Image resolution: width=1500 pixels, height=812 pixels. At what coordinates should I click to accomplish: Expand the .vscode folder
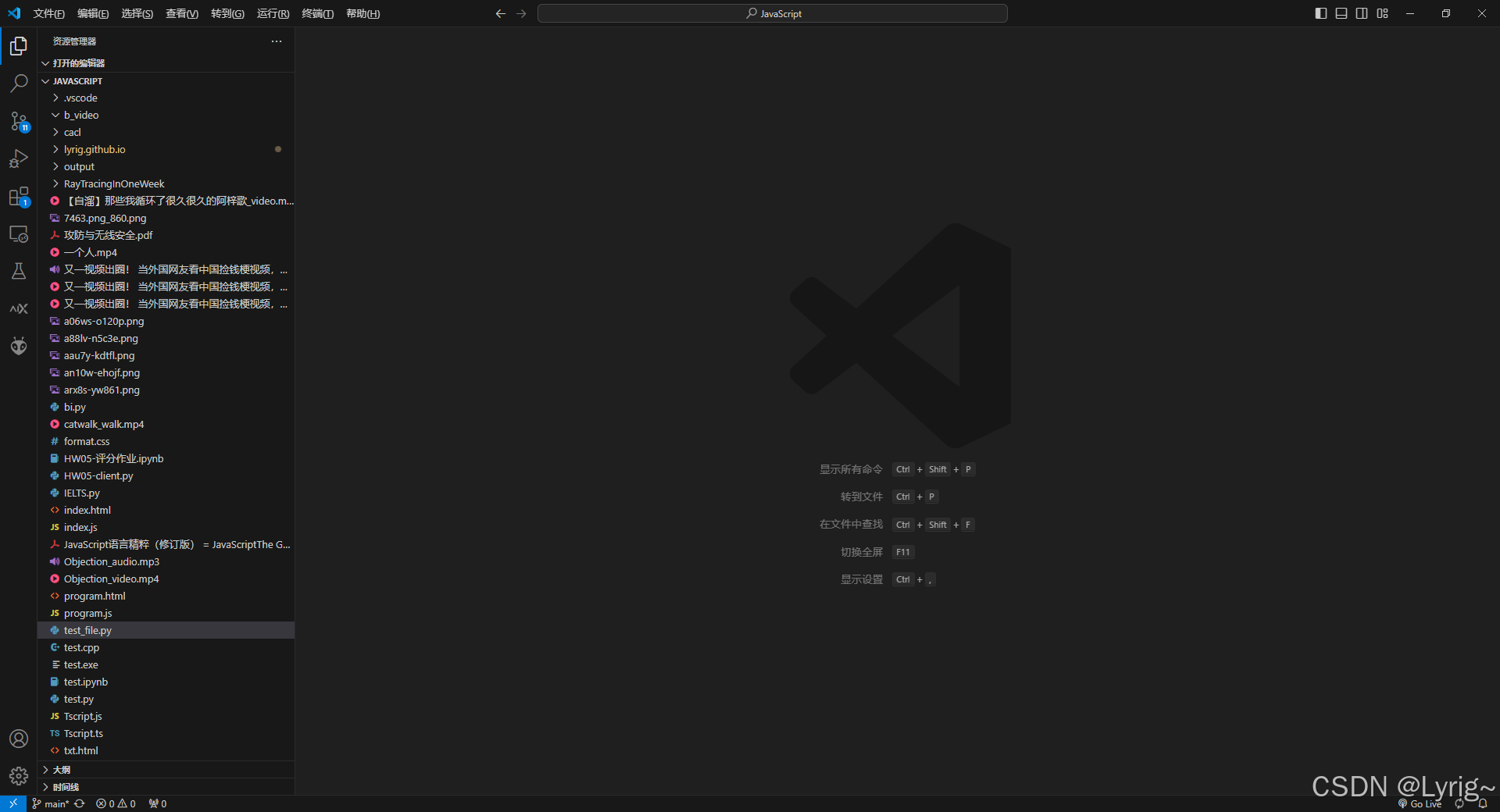(x=166, y=98)
